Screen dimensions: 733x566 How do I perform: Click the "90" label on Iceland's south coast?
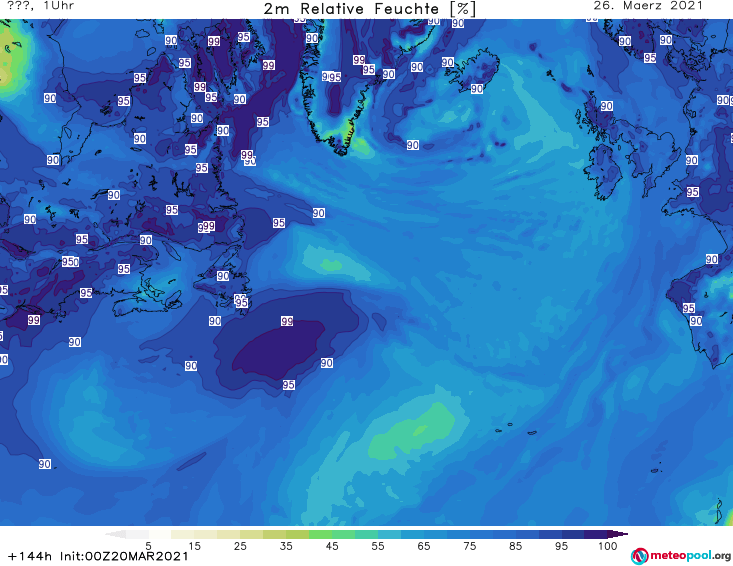click(x=477, y=89)
